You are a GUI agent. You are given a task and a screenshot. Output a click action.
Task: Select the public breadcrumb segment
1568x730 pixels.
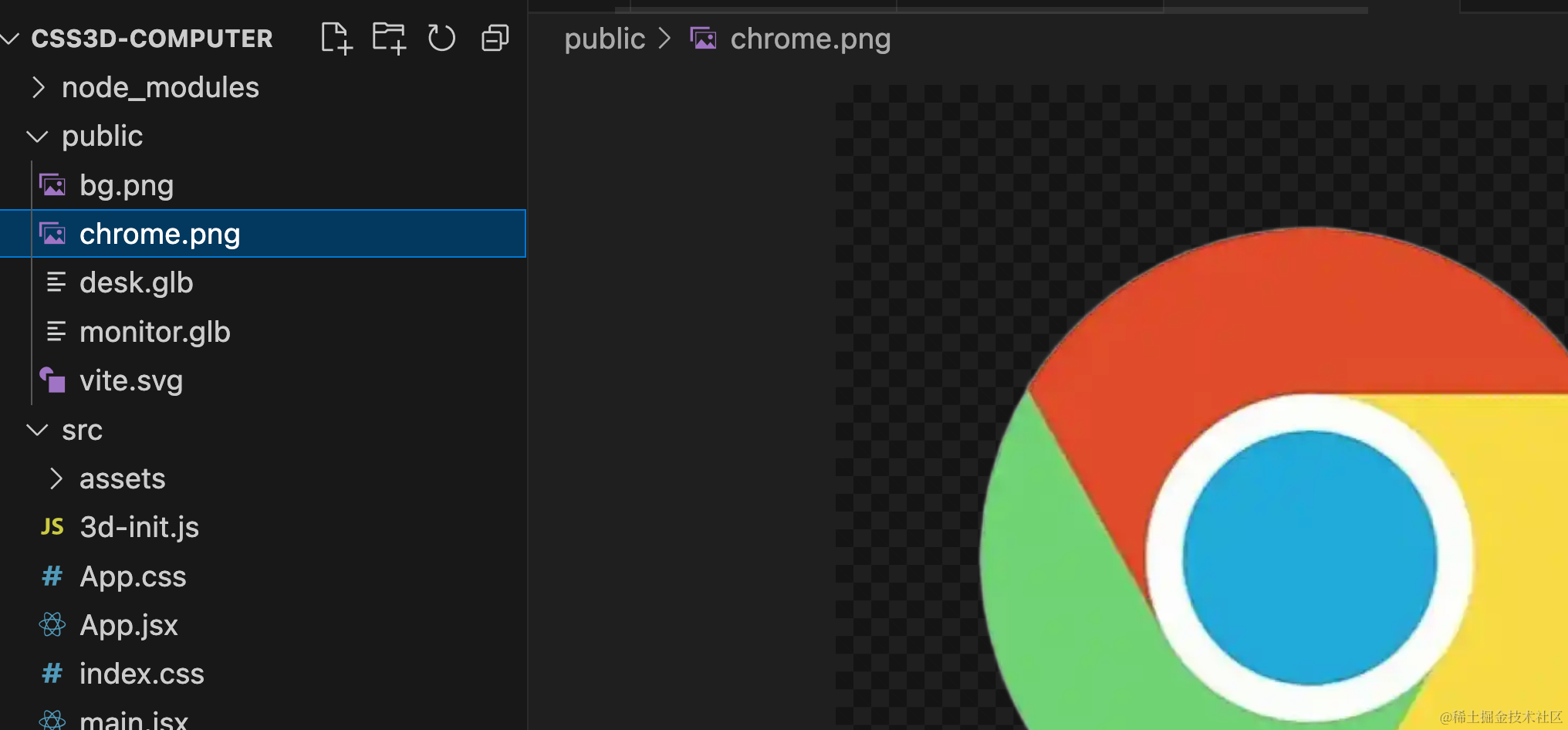click(x=605, y=39)
